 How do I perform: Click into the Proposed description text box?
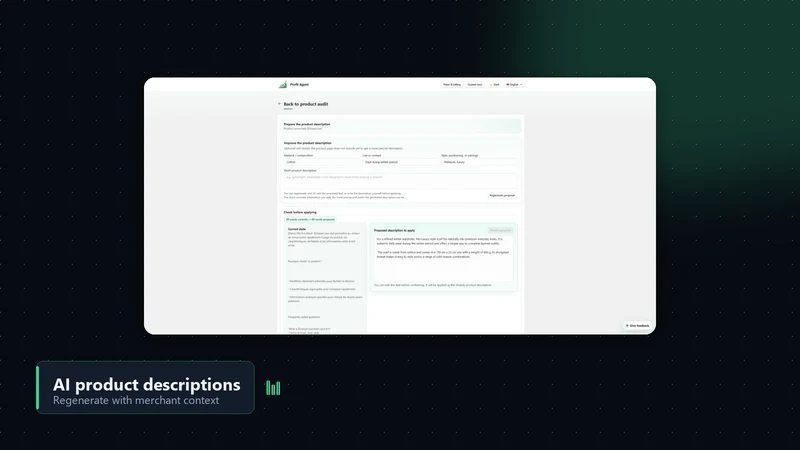443,258
